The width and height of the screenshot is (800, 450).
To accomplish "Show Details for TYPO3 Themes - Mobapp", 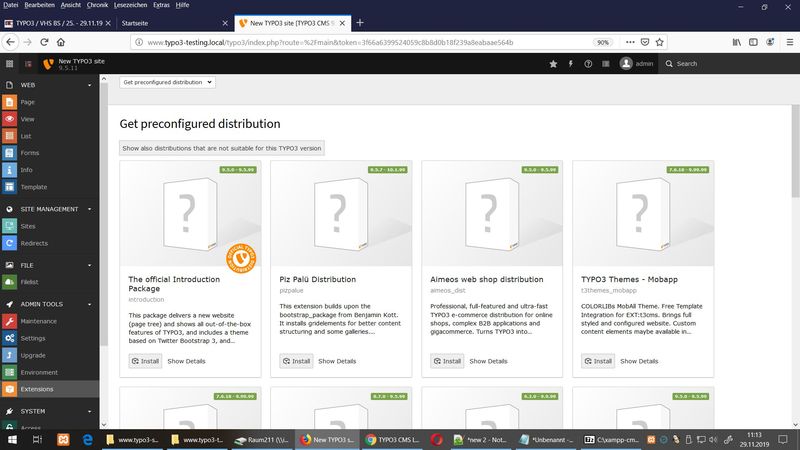I will click(639, 361).
